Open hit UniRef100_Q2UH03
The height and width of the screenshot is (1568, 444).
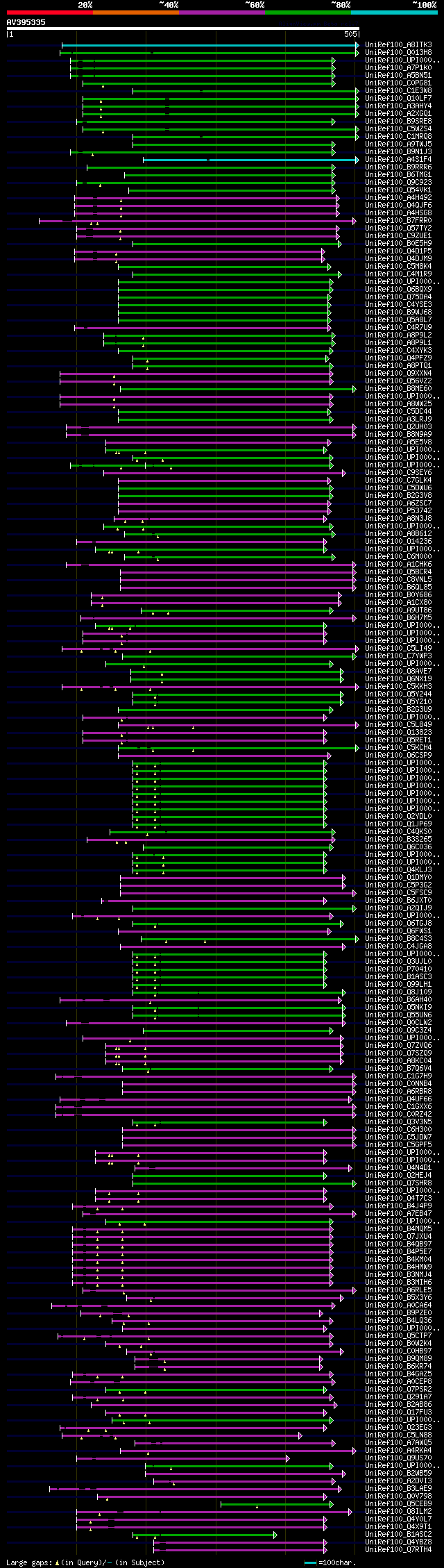(x=398, y=427)
